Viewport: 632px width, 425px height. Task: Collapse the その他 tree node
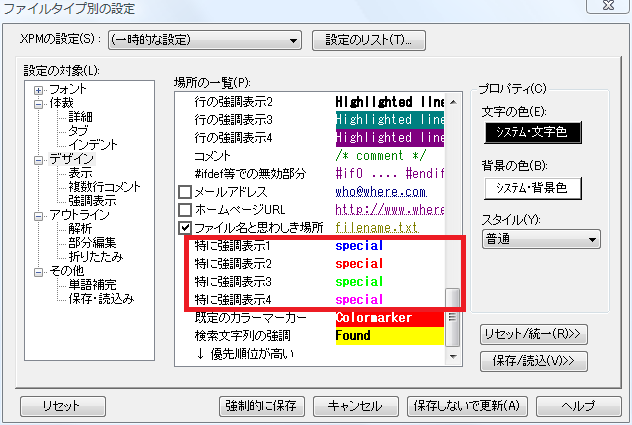pos(38,272)
